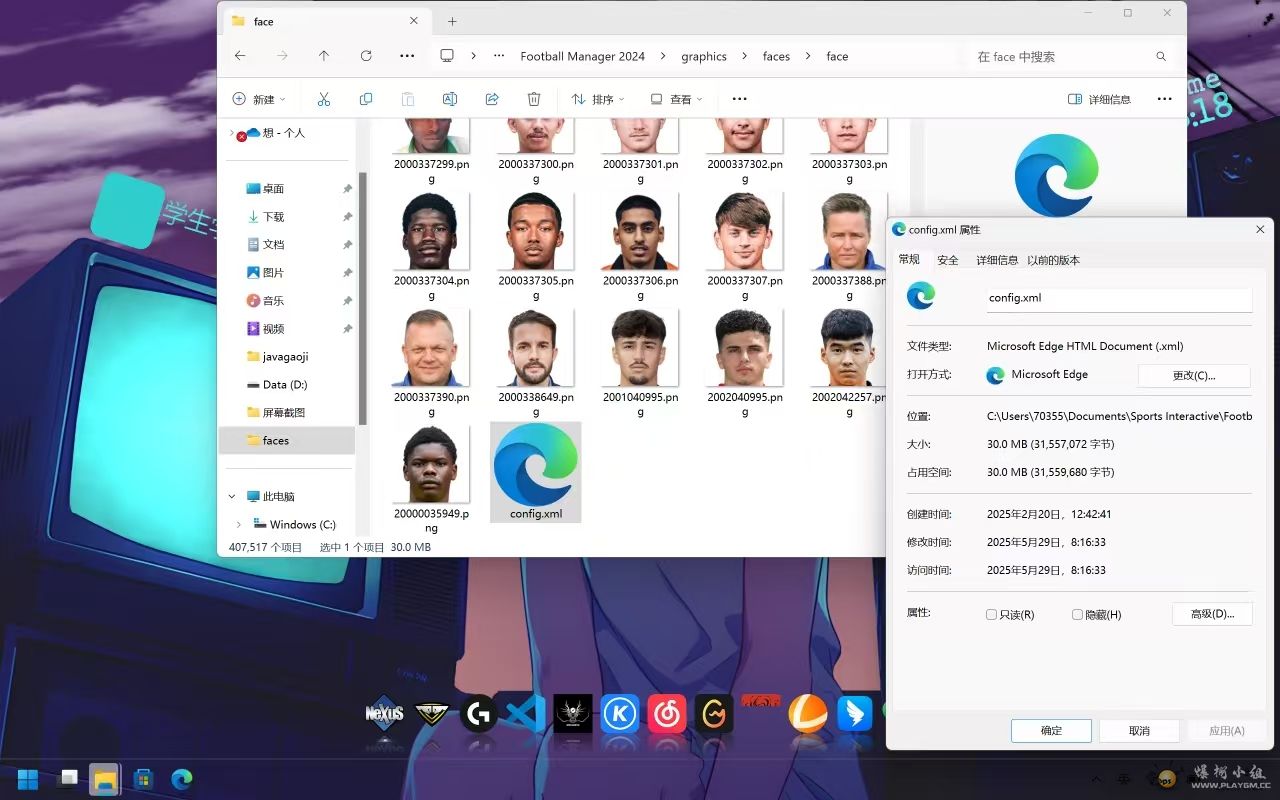Toggle the 详细信息 details pane
This screenshot has height=800, width=1280.
click(x=1099, y=99)
